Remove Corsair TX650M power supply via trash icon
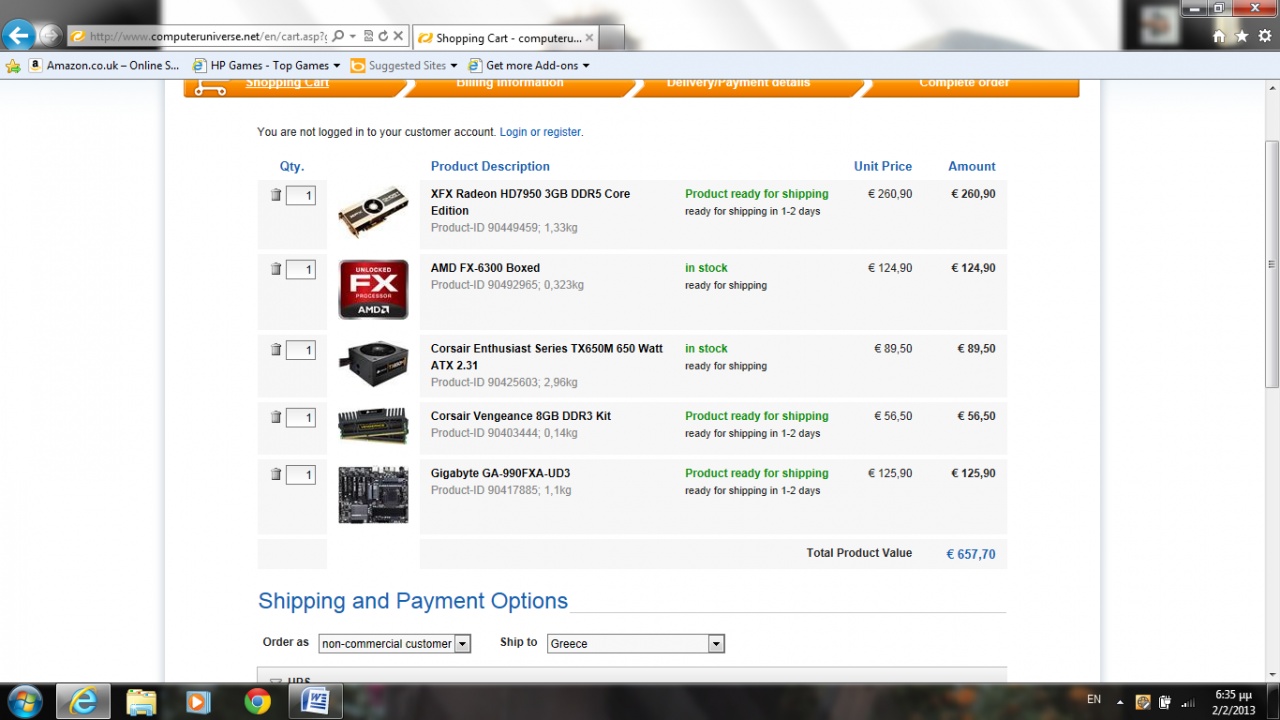1280x720 pixels. click(276, 350)
